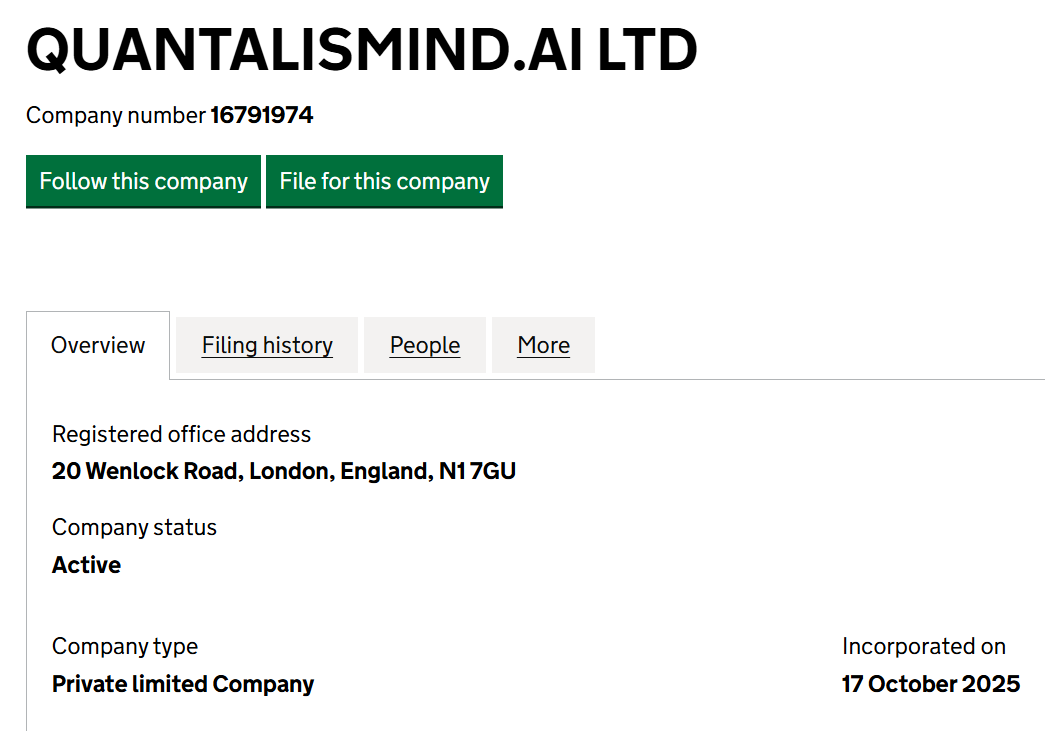Click the QUANTALISMIND.AI LTD heading
The height and width of the screenshot is (731, 1045).
(361, 50)
